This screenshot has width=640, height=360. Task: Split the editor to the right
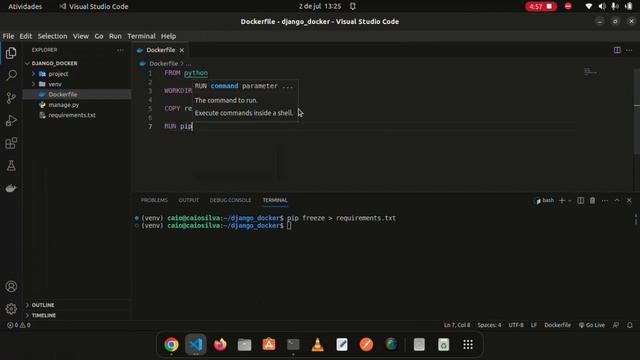[617, 50]
